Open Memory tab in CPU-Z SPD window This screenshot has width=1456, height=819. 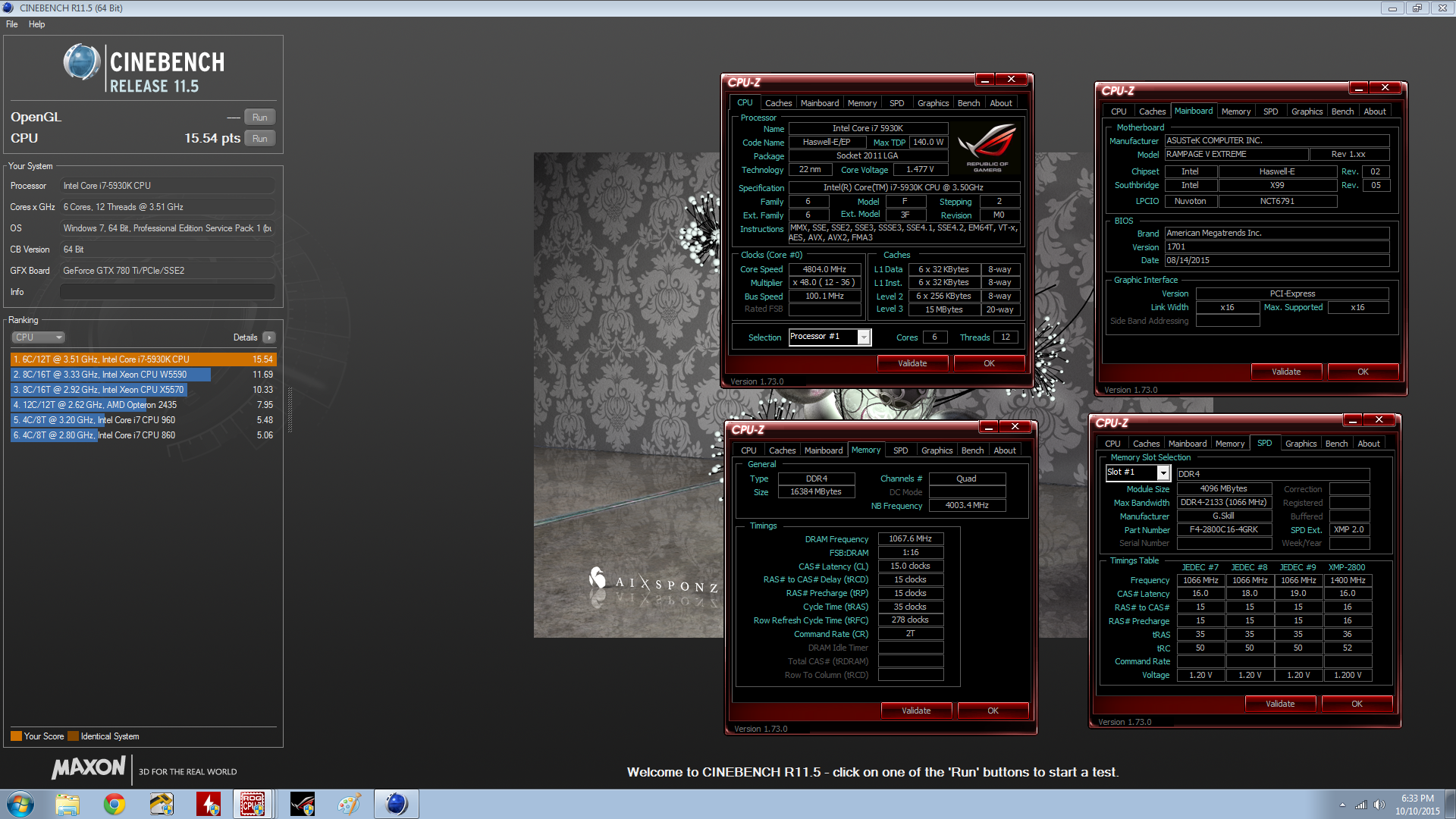(1229, 444)
